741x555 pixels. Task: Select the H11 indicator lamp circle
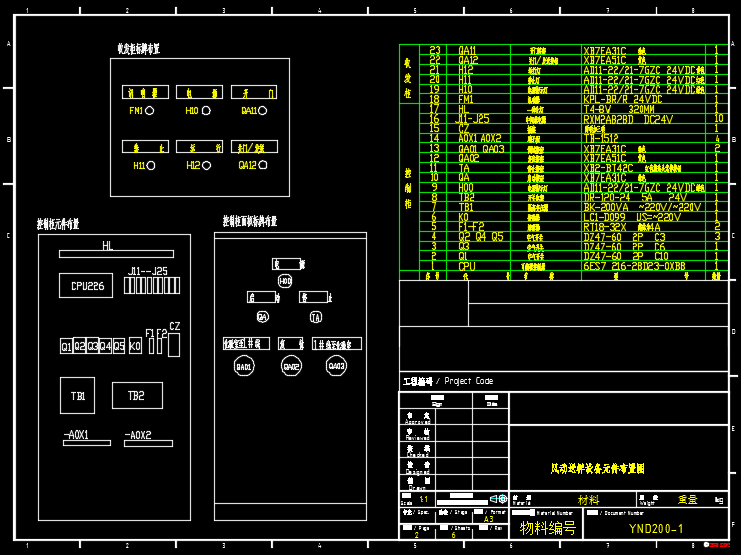pyautogui.click(x=151, y=165)
